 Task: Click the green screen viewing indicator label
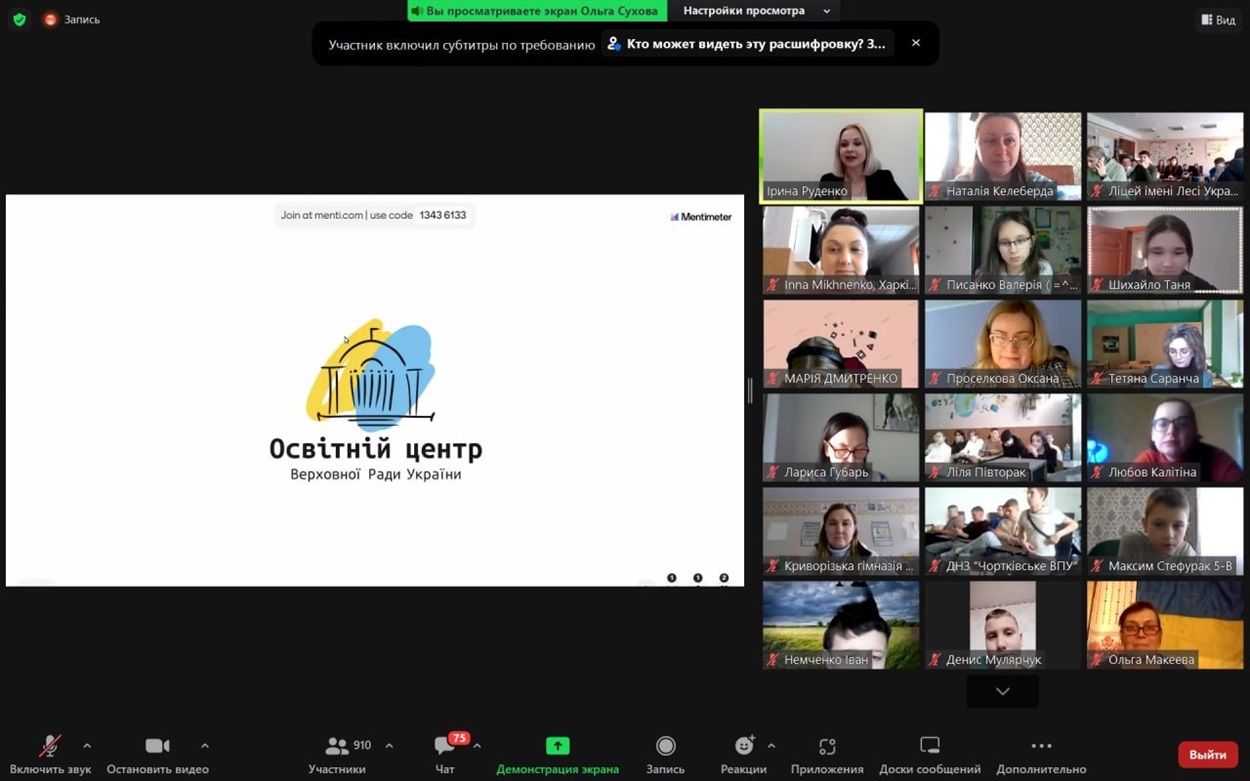pos(537,11)
